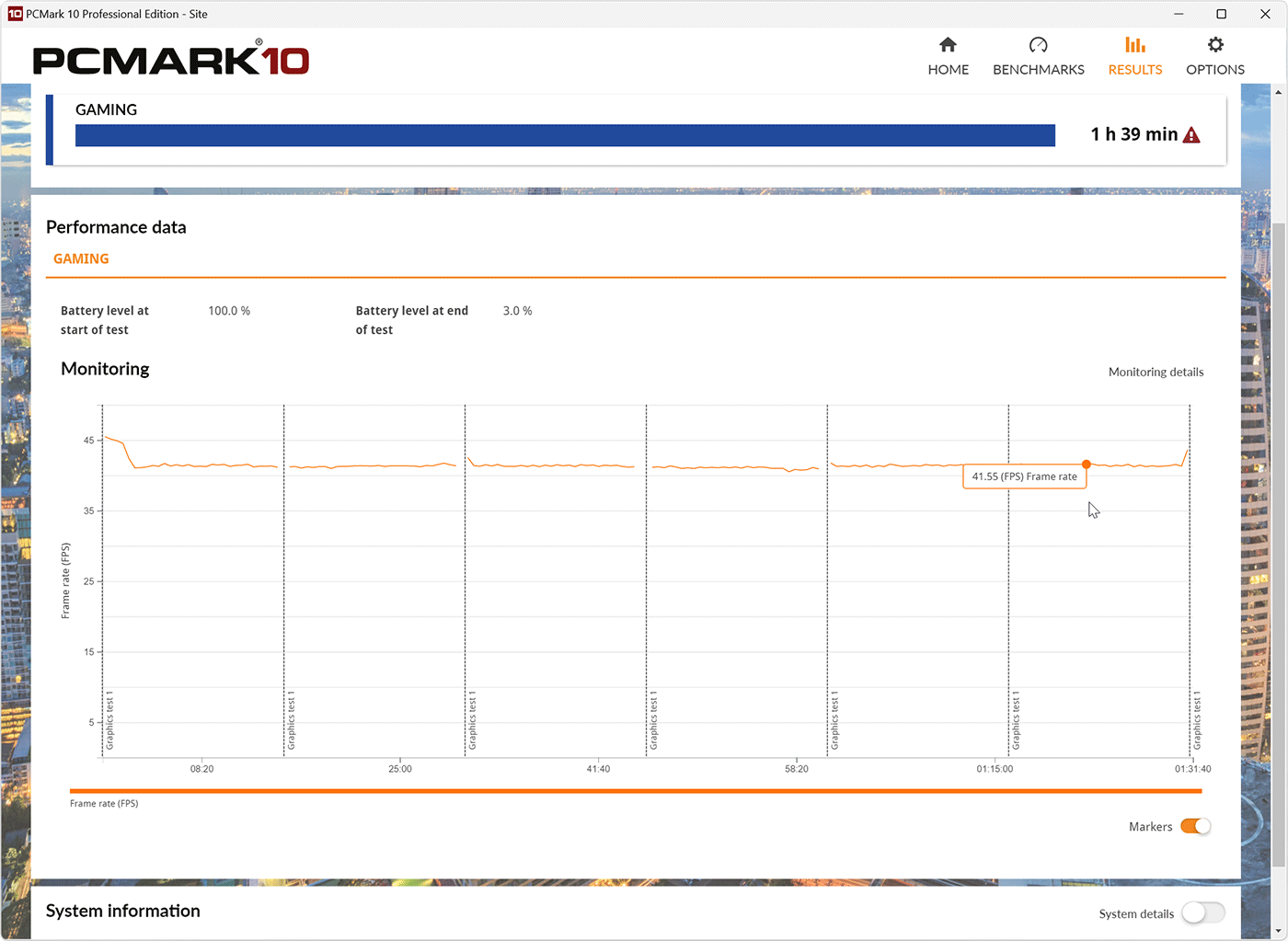Go to the HOME menu label
The height and width of the screenshot is (941, 1288).
[948, 70]
